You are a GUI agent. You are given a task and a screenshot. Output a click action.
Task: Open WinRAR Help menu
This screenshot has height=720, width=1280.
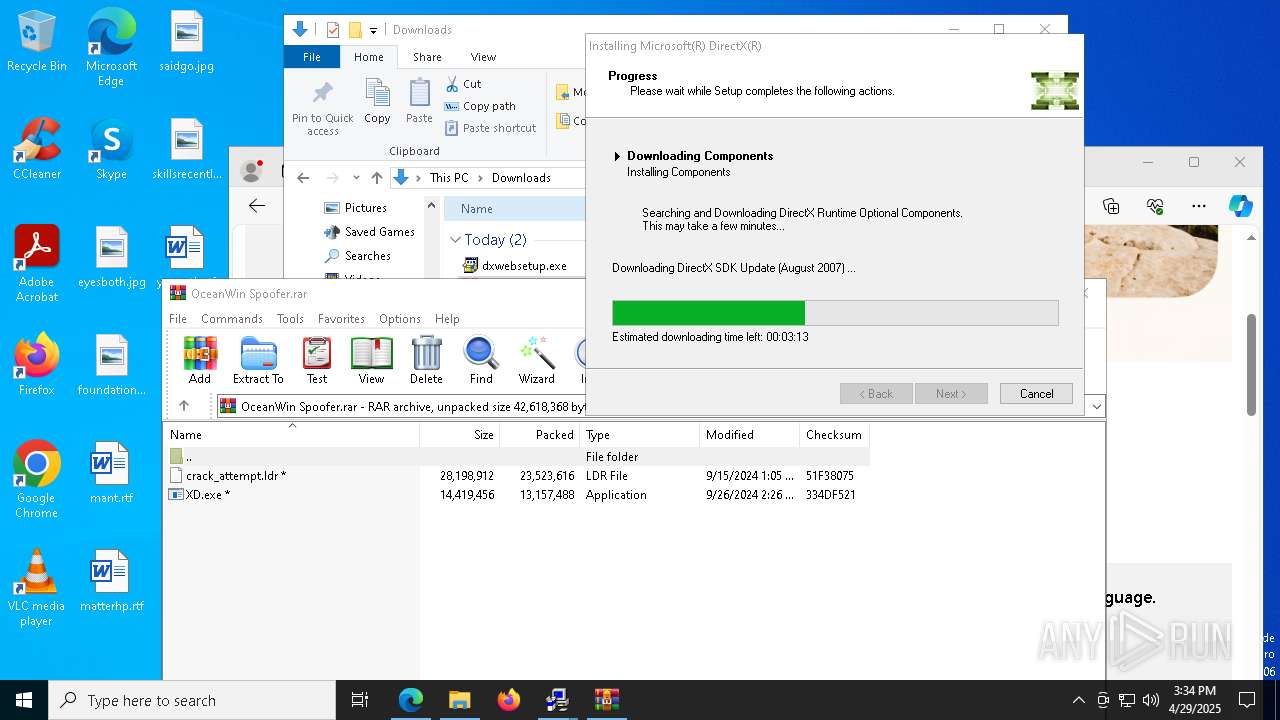pyautogui.click(x=447, y=319)
